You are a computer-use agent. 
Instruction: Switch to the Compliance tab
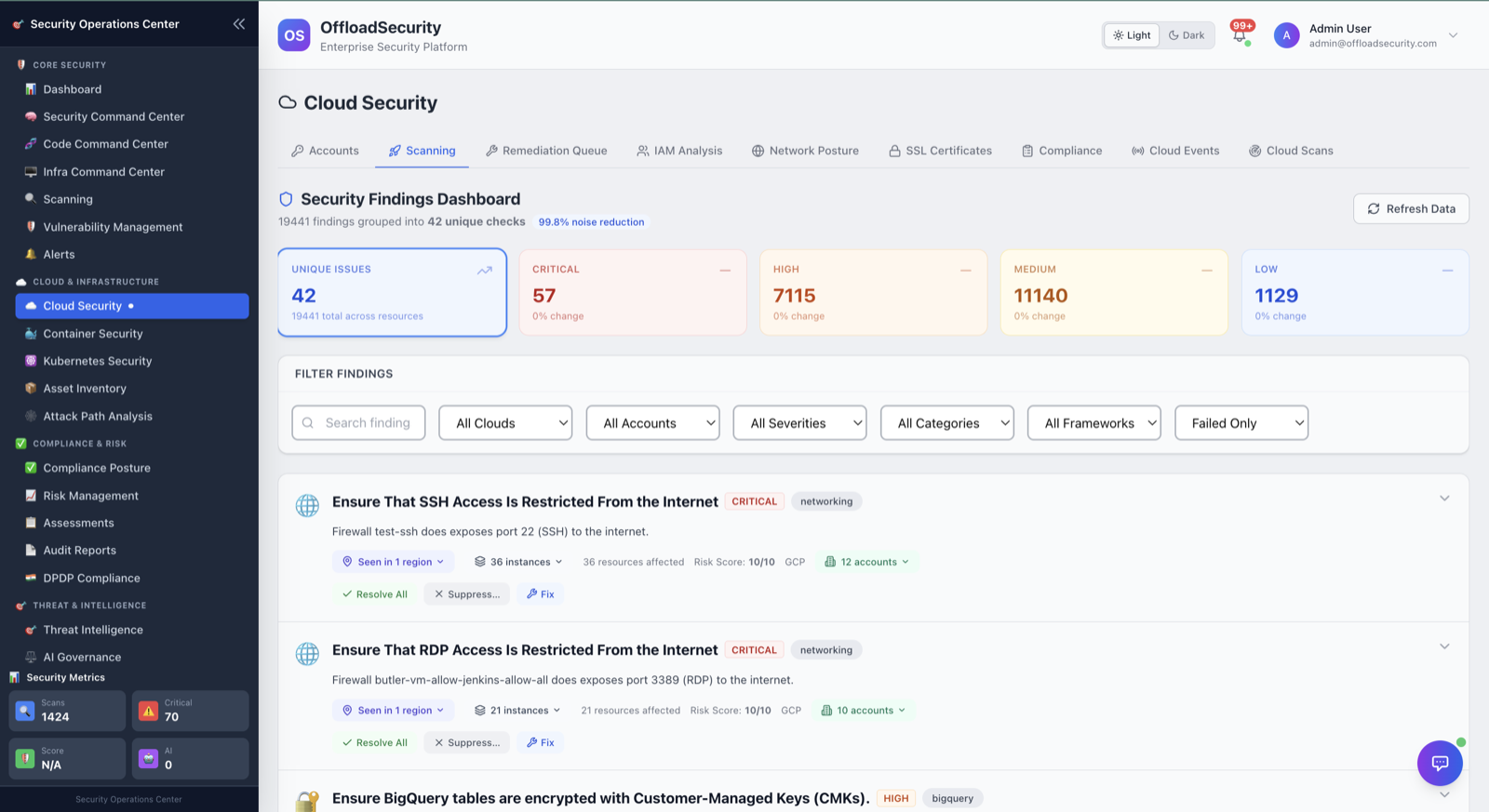[x=1062, y=151]
